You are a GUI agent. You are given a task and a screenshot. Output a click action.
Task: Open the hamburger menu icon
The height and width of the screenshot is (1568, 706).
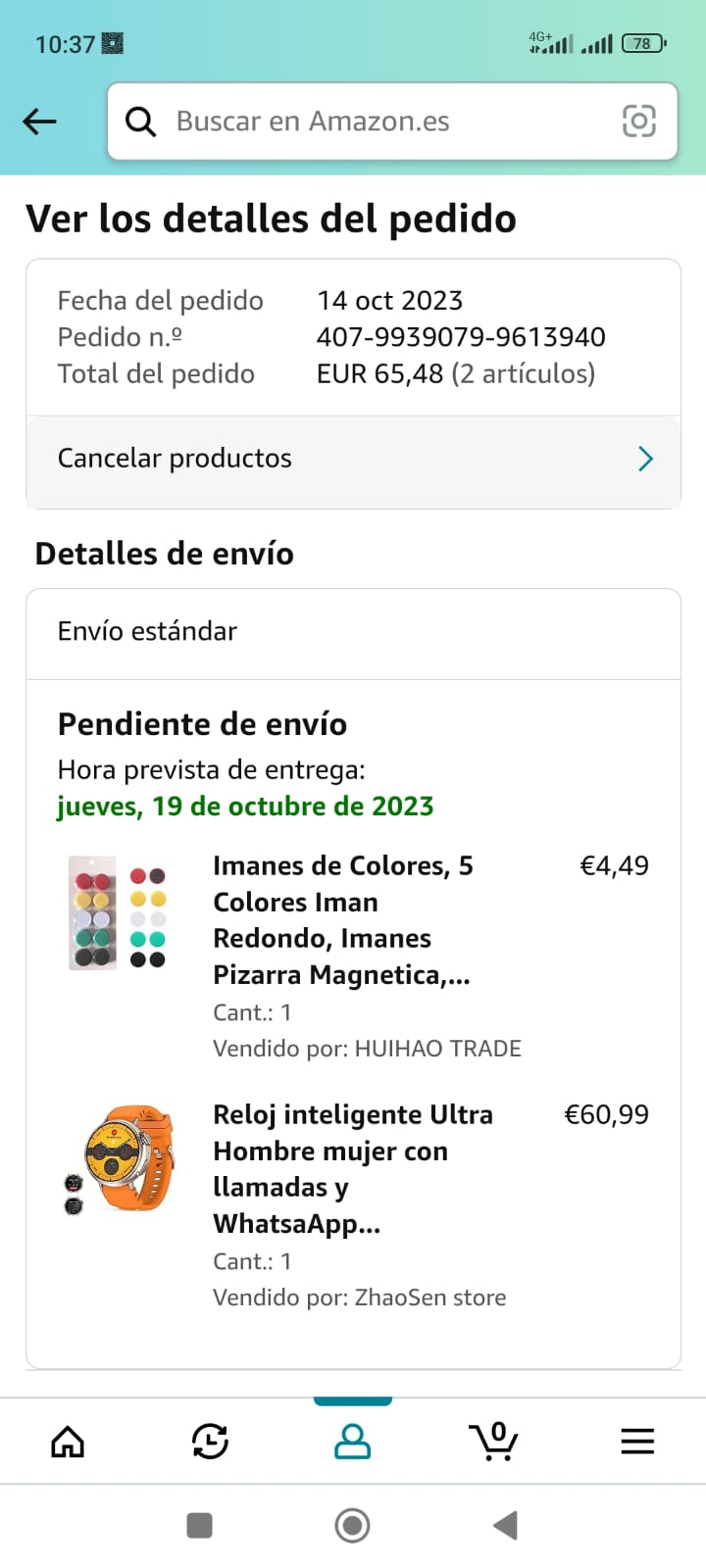click(637, 1442)
